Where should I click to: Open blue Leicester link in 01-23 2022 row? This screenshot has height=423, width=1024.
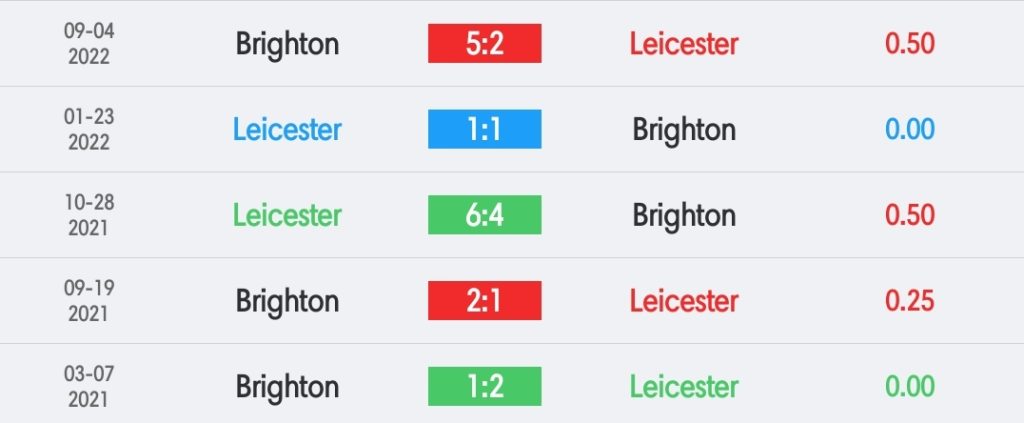[287, 129]
